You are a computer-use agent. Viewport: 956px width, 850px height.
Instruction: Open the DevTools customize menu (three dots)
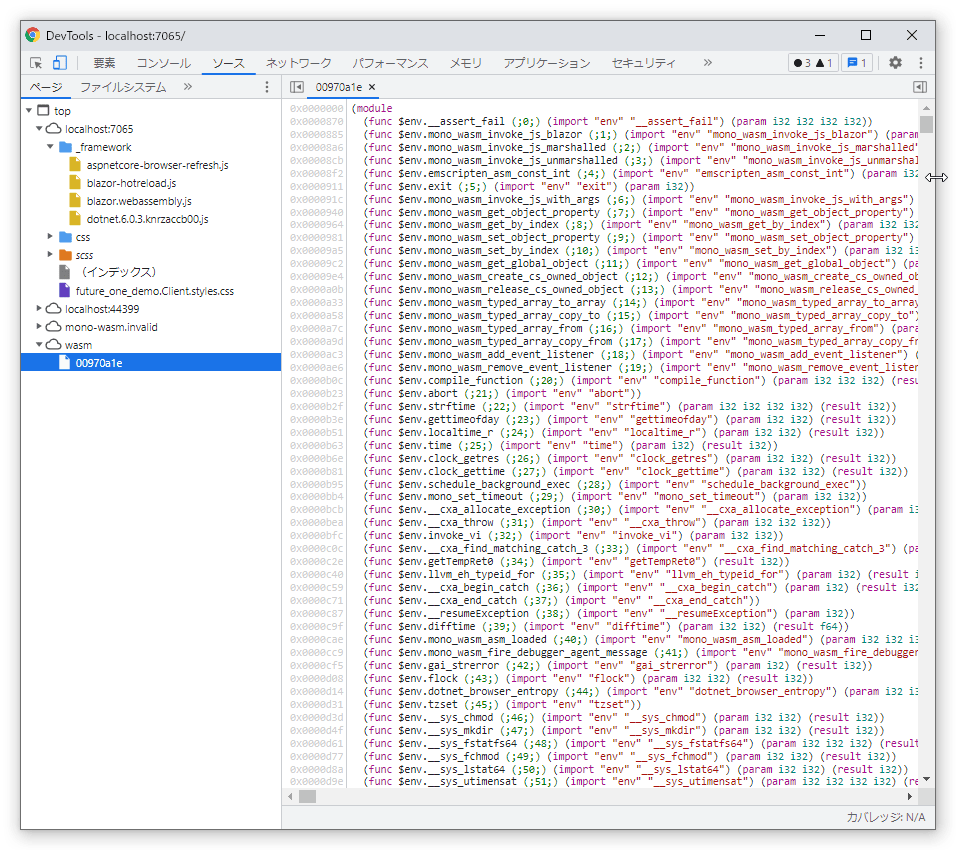921,62
